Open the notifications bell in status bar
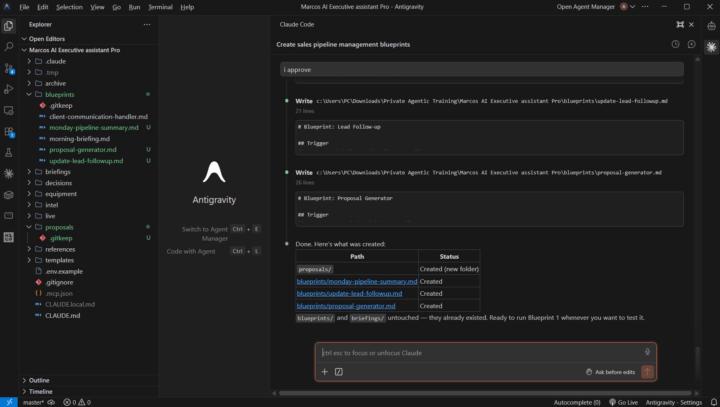 714,402
